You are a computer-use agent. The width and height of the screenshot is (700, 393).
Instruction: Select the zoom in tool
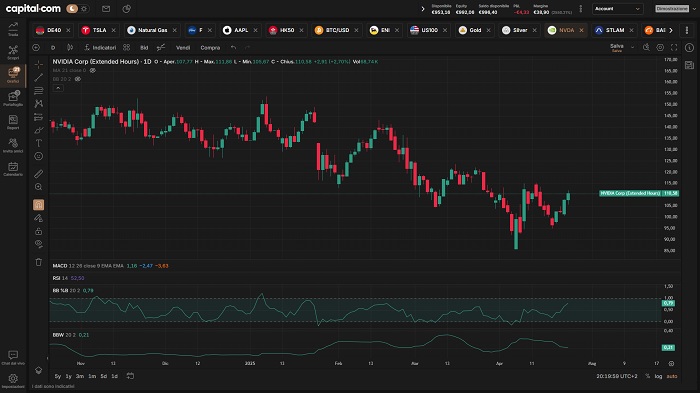coord(39,187)
